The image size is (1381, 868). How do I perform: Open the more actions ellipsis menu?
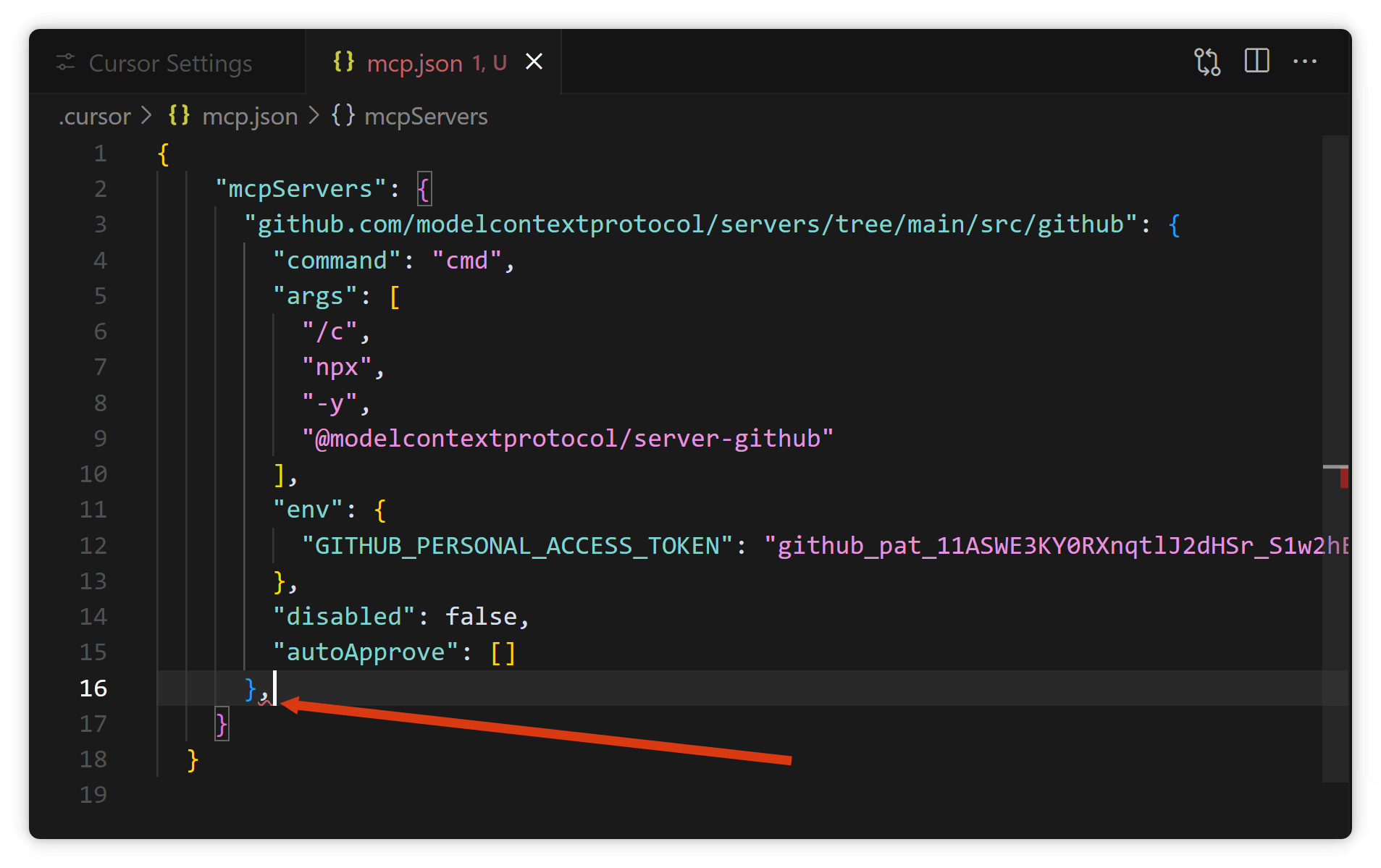1305,62
